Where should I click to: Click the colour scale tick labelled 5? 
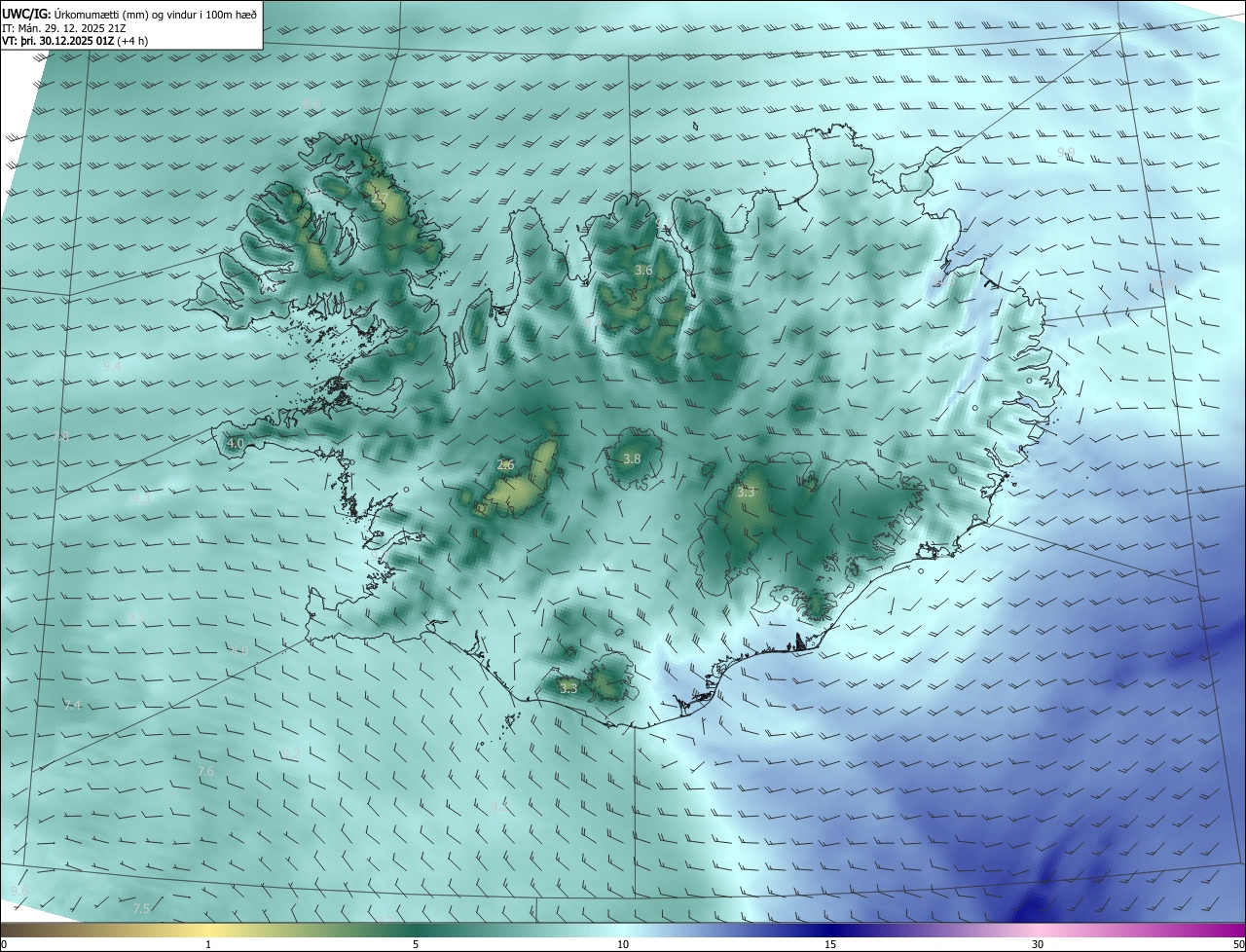(416, 944)
